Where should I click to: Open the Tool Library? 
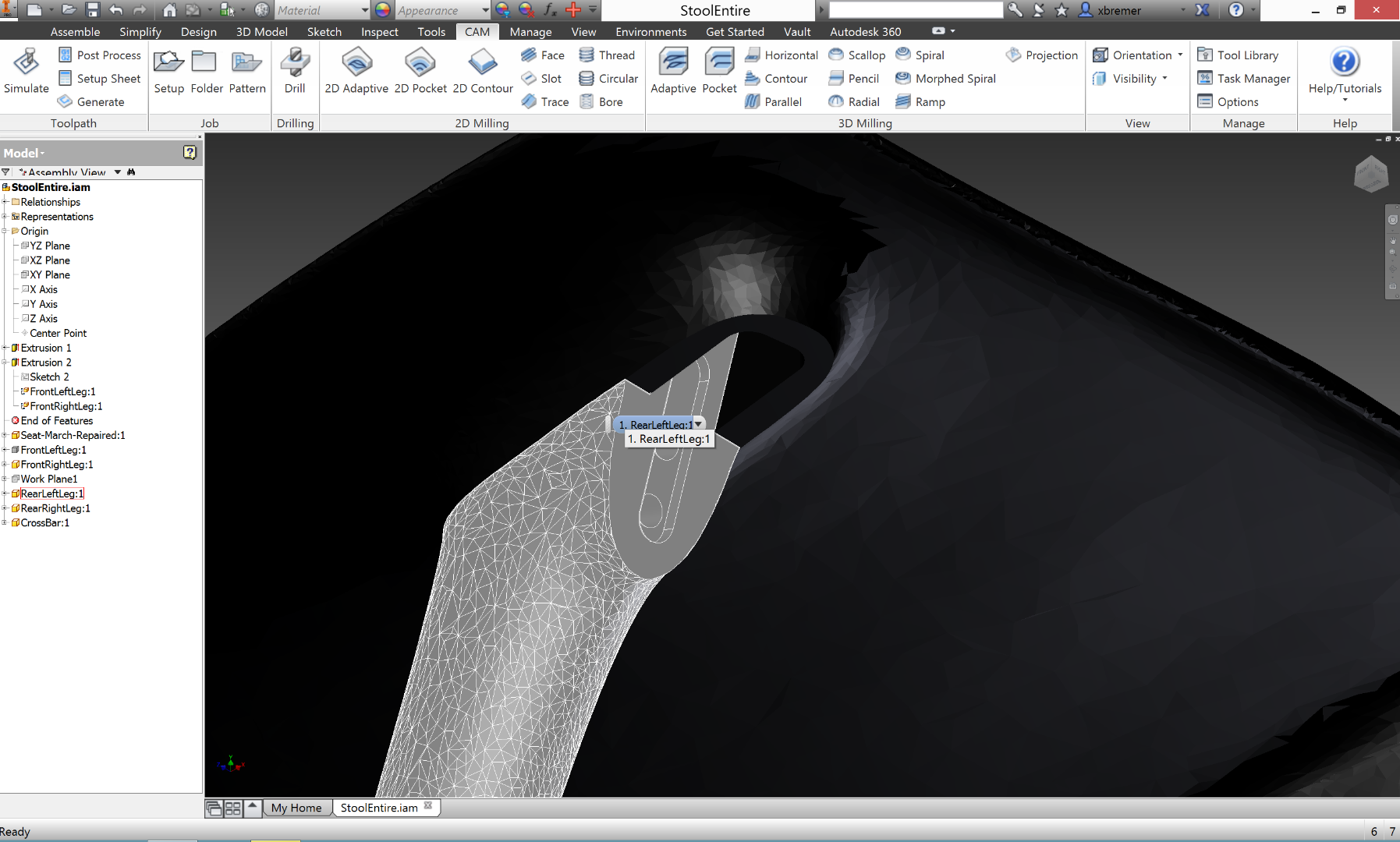(x=1239, y=55)
